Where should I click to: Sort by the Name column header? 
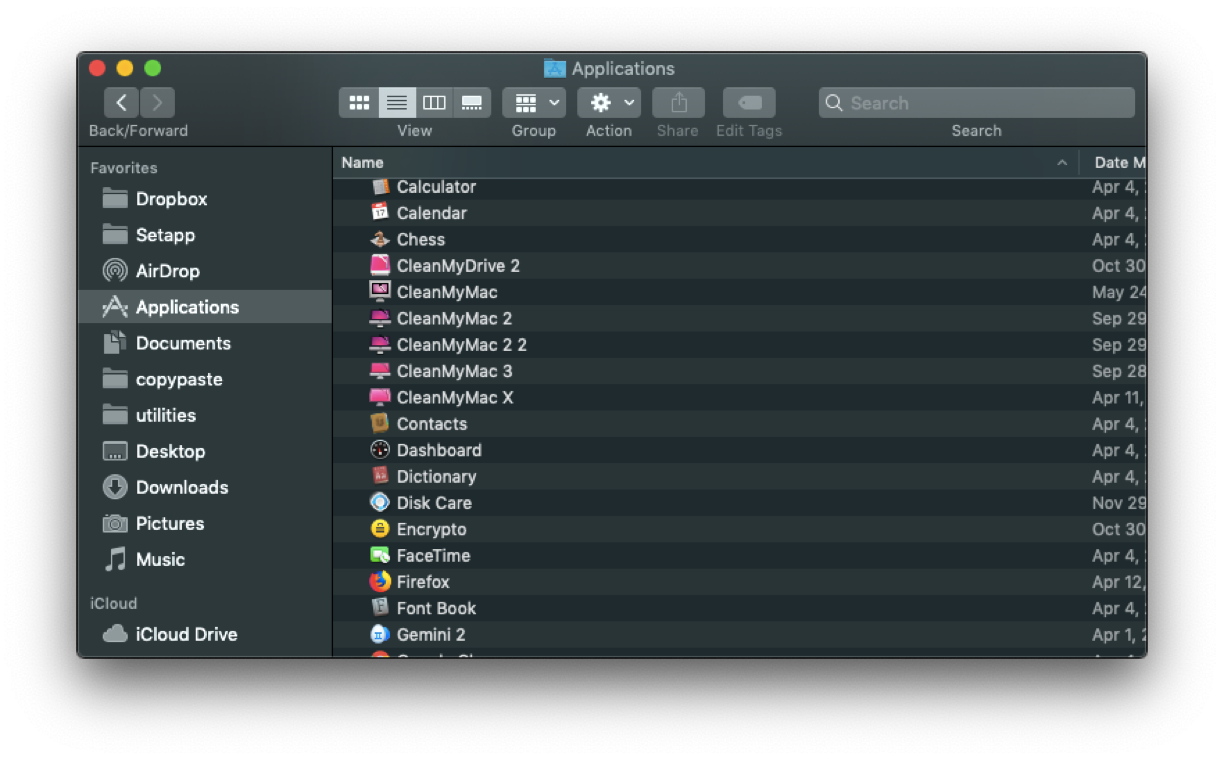[705, 162]
